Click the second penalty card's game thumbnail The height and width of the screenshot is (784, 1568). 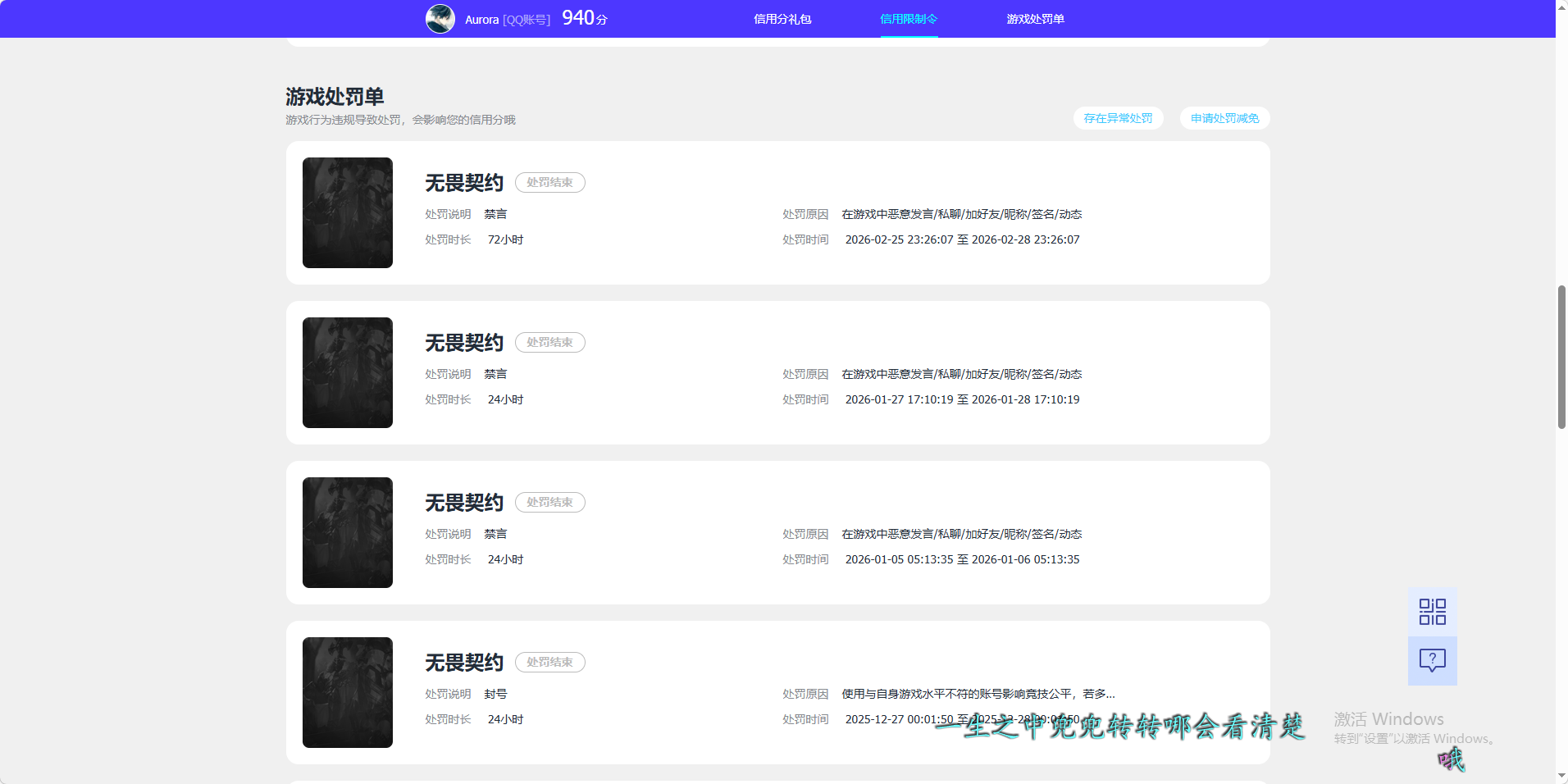coord(347,372)
